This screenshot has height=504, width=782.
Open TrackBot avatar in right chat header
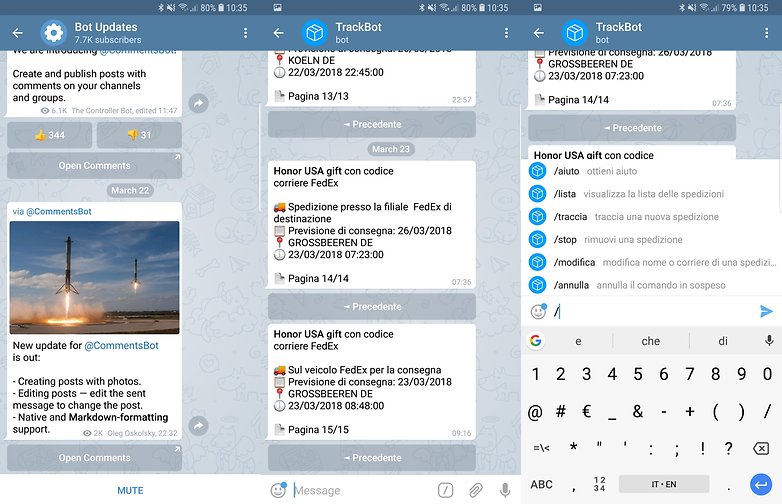(x=575, y=33)
